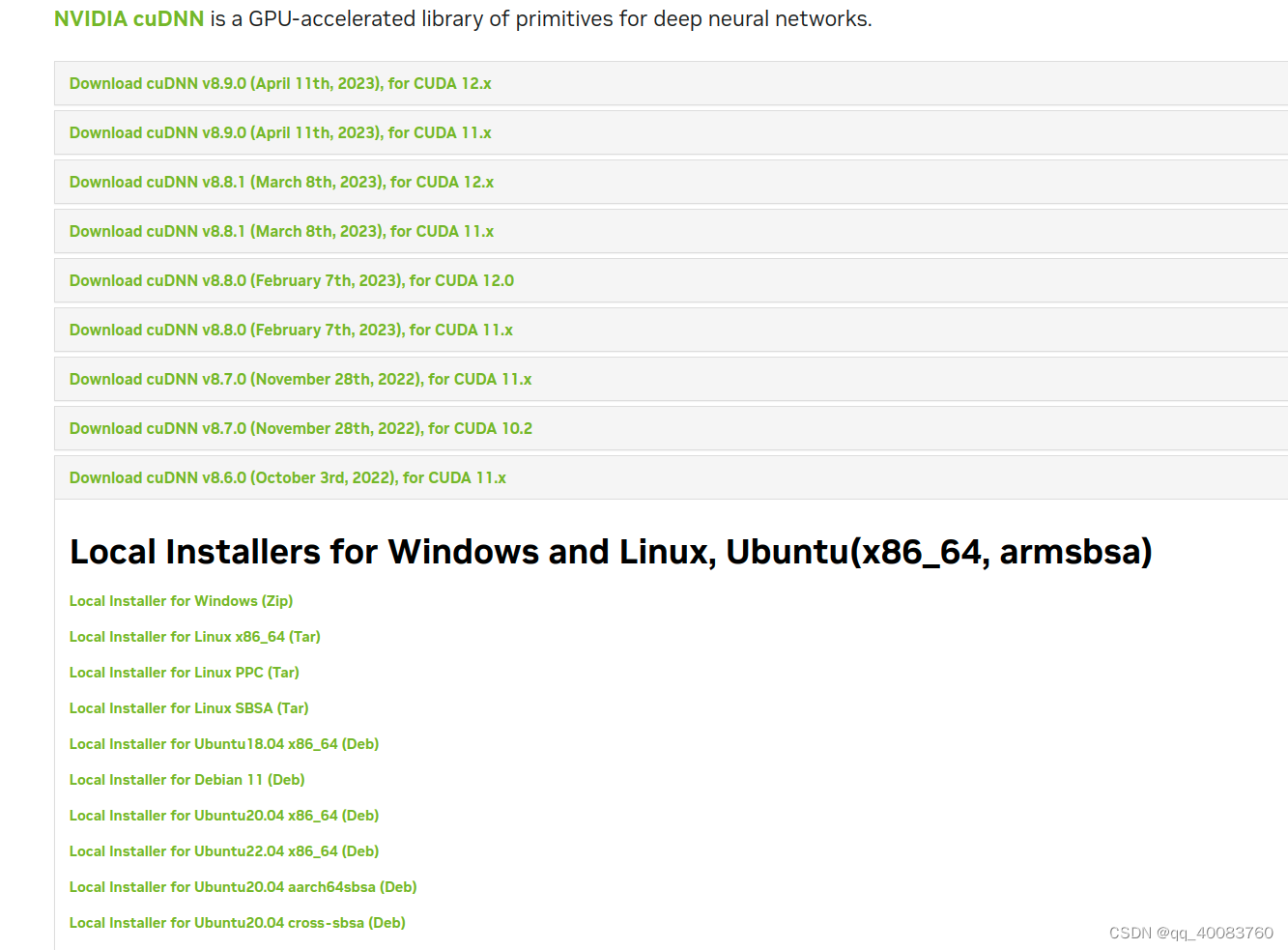
Task: Download the Ubuntu20.04 cross-sbsa Deb installer
Action: pos(237,922)
